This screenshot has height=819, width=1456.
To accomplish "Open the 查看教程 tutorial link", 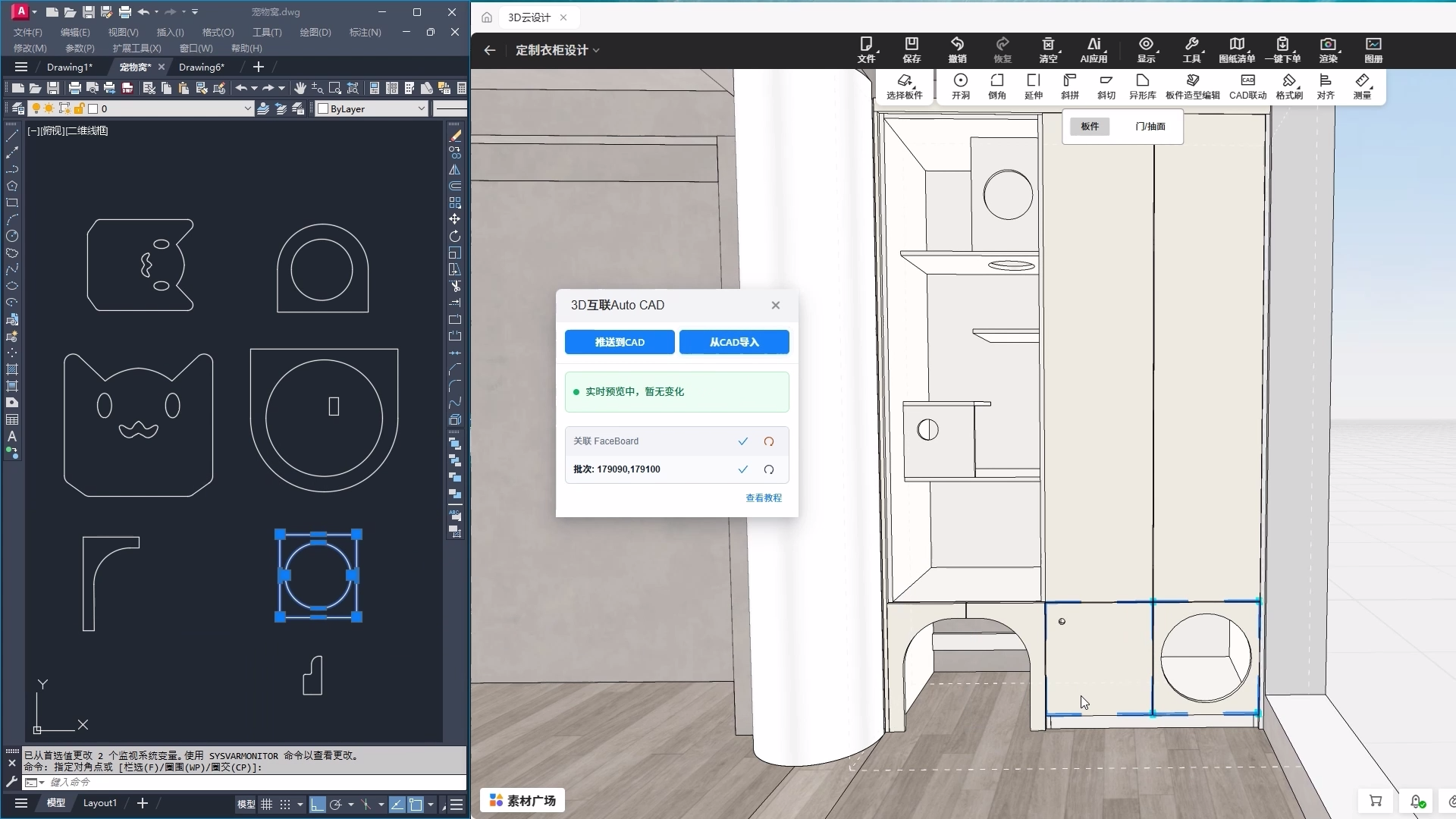I will click(x=764, y=498).
